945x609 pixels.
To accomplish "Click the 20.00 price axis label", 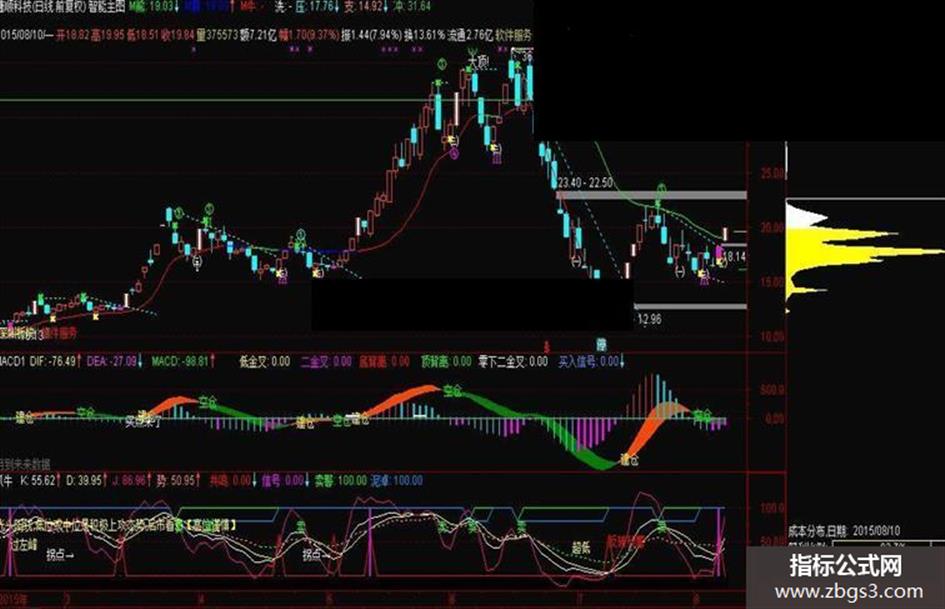I will pos(772,228).
